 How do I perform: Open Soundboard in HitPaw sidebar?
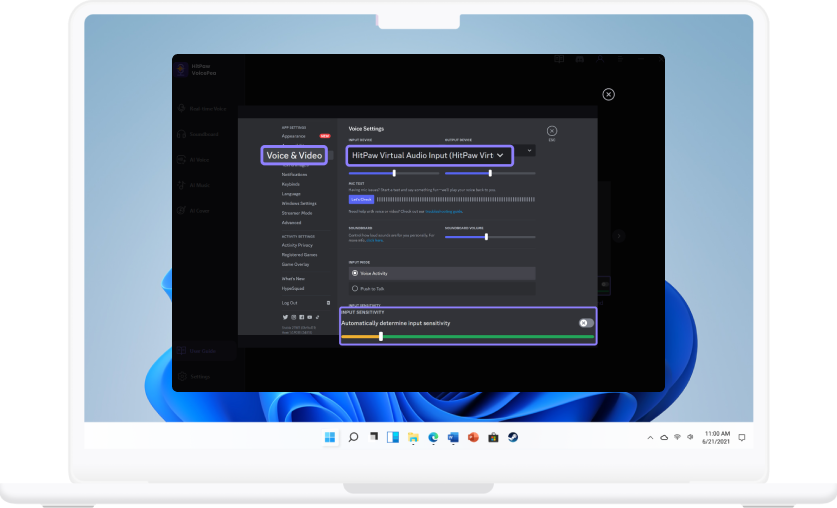coord(198,134)
